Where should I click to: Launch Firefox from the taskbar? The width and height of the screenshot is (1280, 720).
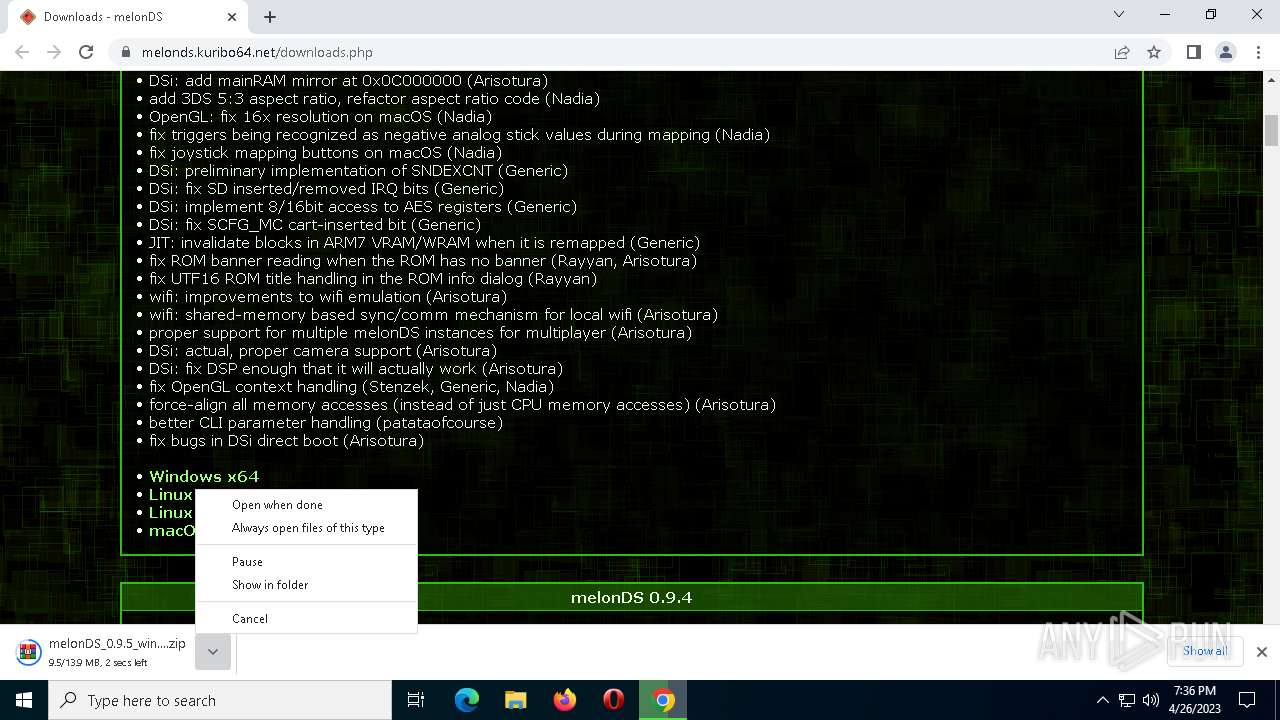pos(565,700)
